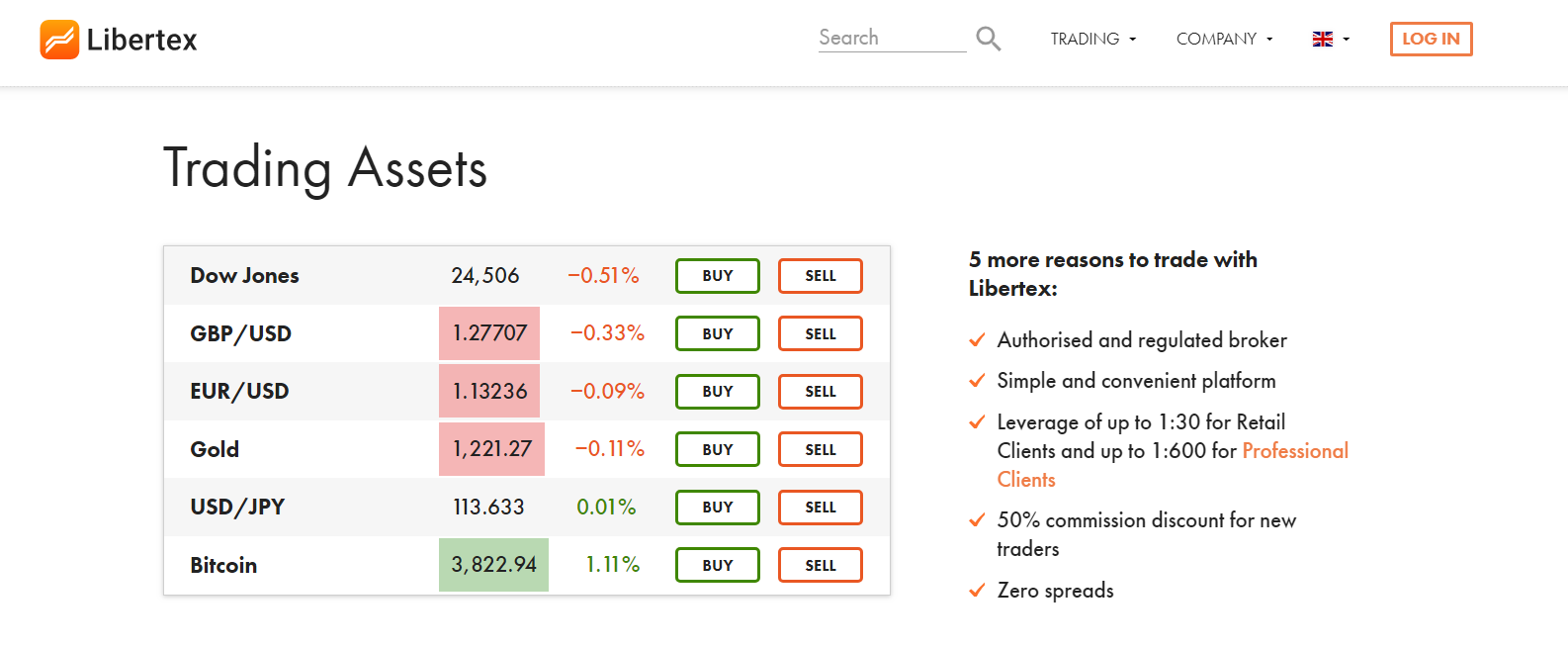Click the magnifying glass search icon
Viewport: 1568px width, 649px height.
[989, 39]
